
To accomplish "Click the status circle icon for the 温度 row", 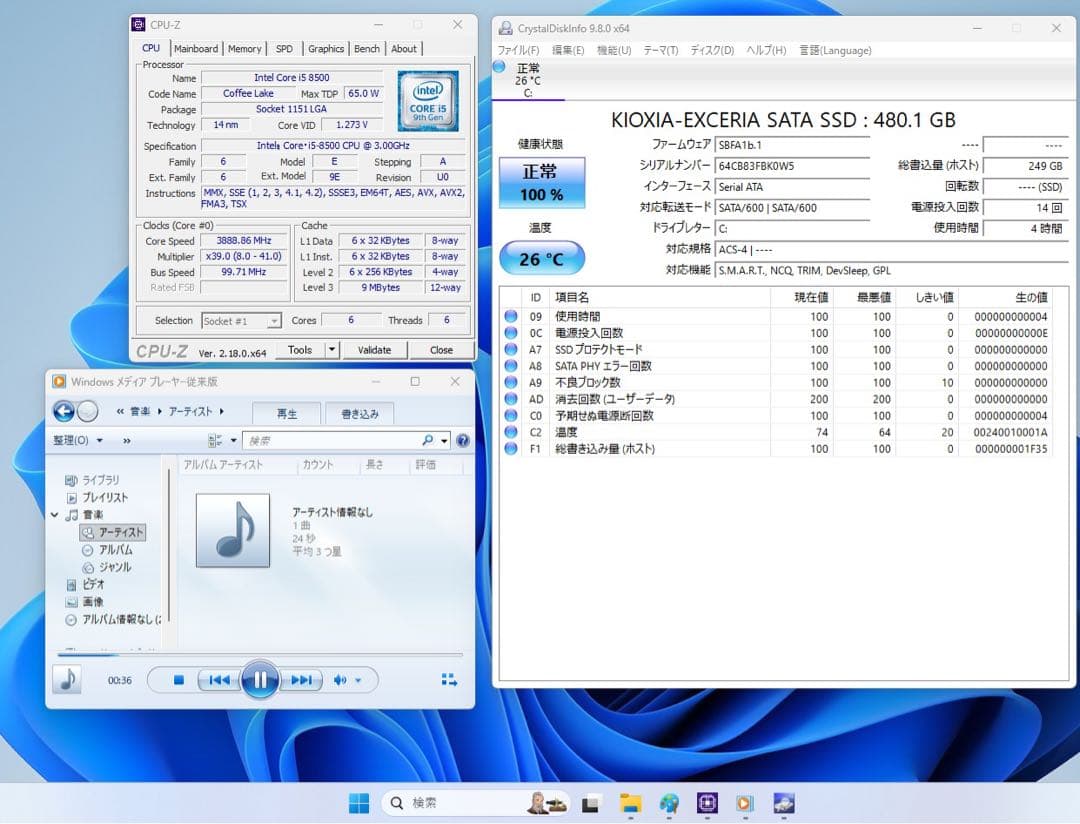I will click(510, 432).
